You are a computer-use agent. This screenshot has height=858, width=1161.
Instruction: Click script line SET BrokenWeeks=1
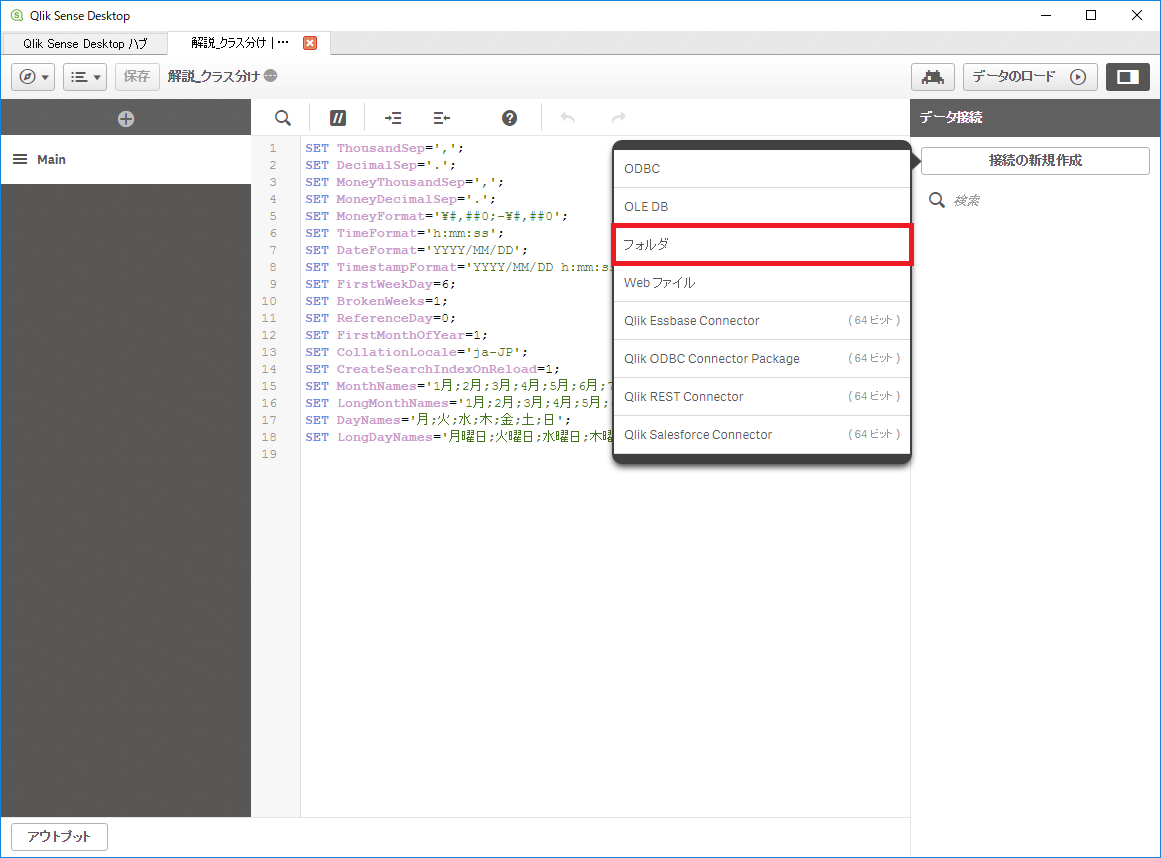pyautogui.click(x=377, y=301)
